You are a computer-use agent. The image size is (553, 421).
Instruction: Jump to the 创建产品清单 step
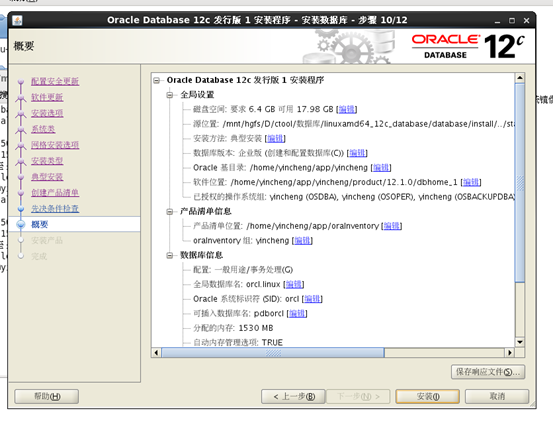point(55,193)
